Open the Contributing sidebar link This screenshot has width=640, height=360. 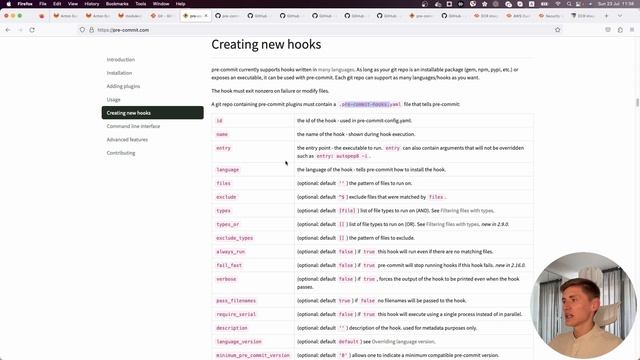121,153
